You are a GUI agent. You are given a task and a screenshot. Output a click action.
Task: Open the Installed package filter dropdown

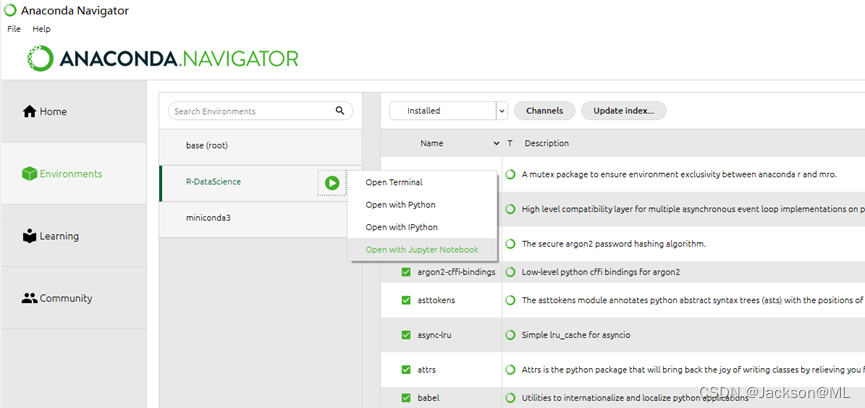tap(448, 111)
